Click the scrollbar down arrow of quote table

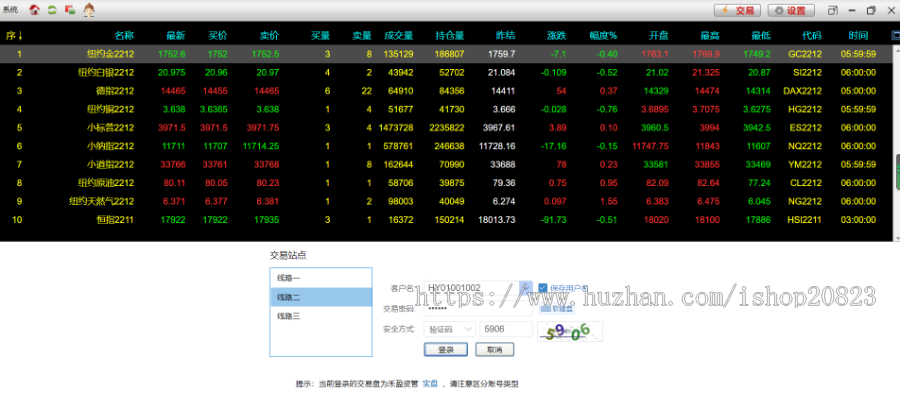point(896,237)
